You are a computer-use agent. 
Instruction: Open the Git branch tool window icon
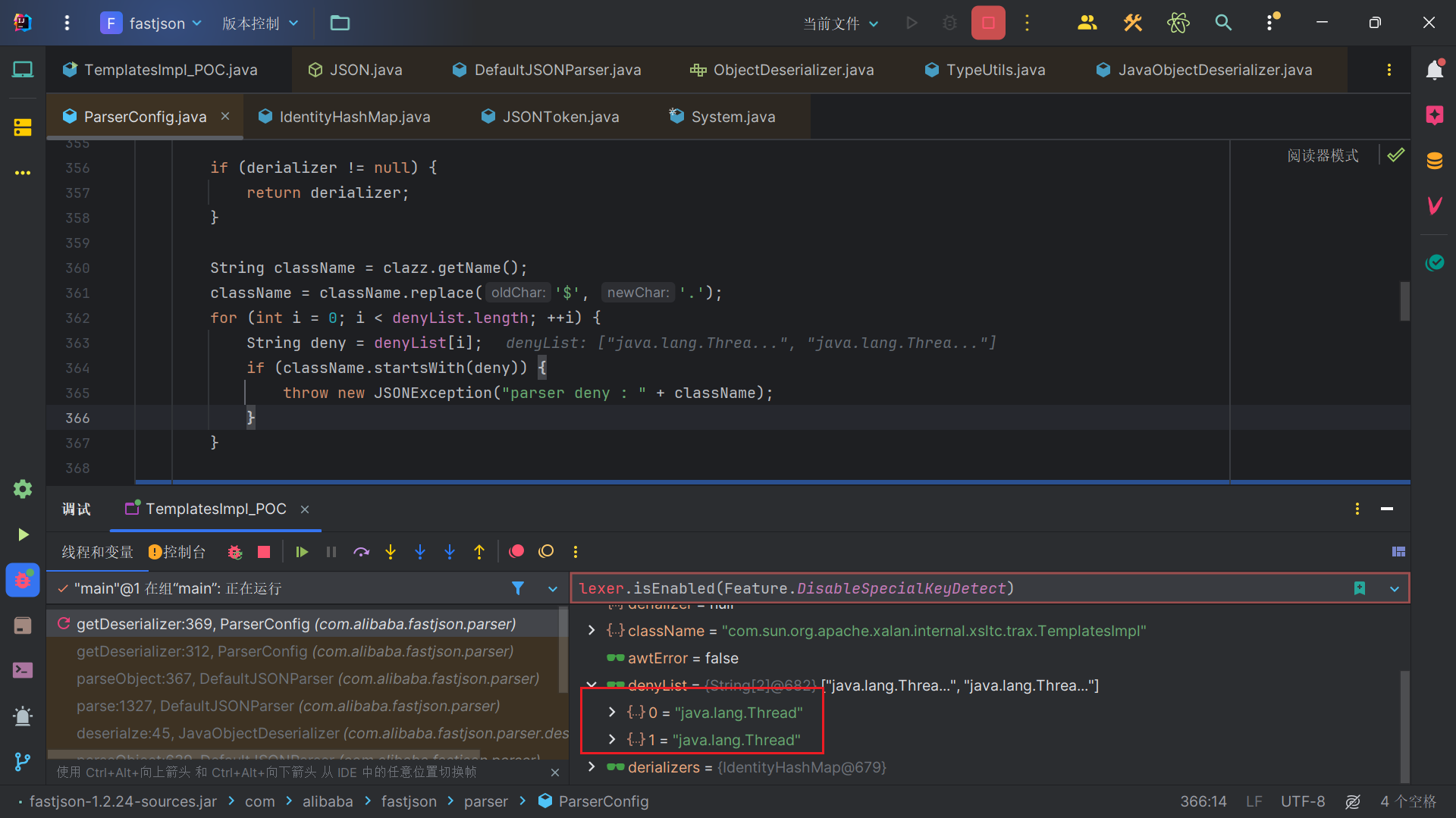coord(23,762)
